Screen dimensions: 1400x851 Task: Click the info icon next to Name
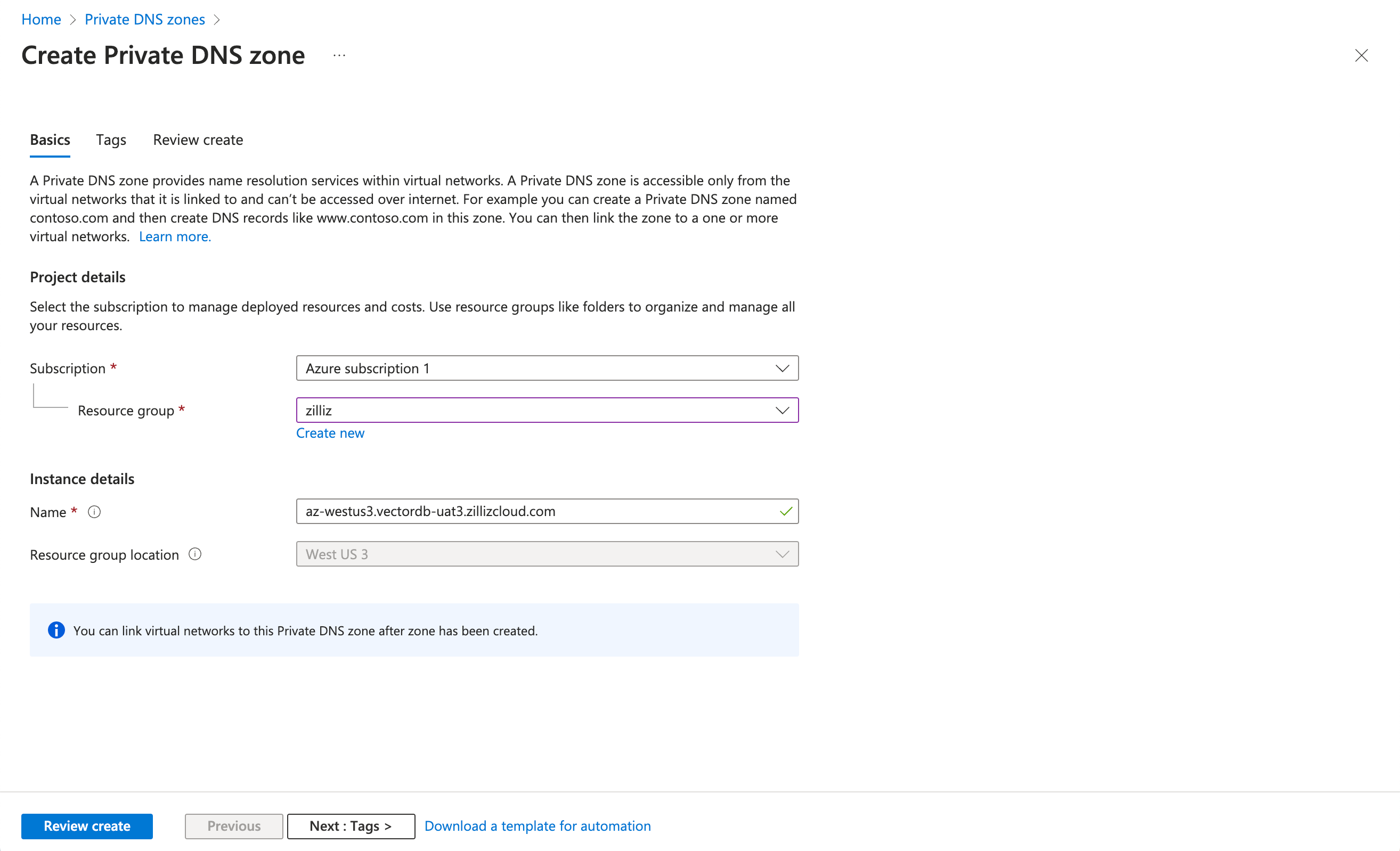click(x=94, y=512)
